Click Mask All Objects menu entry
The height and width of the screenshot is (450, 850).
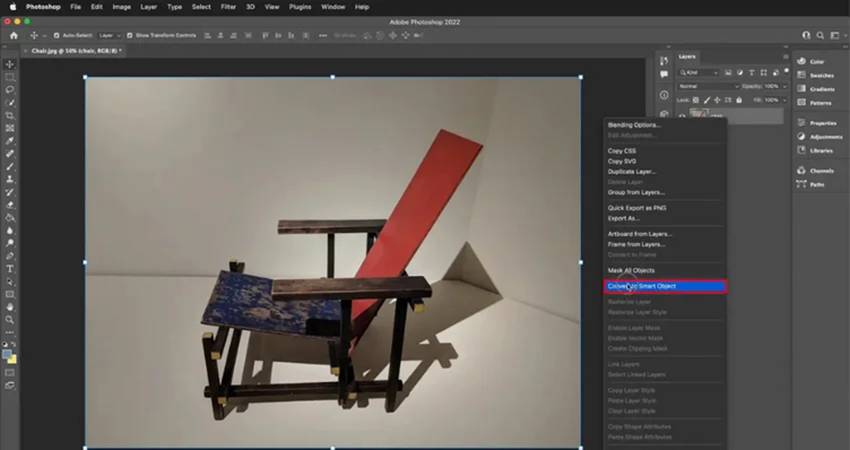[631, 271]
